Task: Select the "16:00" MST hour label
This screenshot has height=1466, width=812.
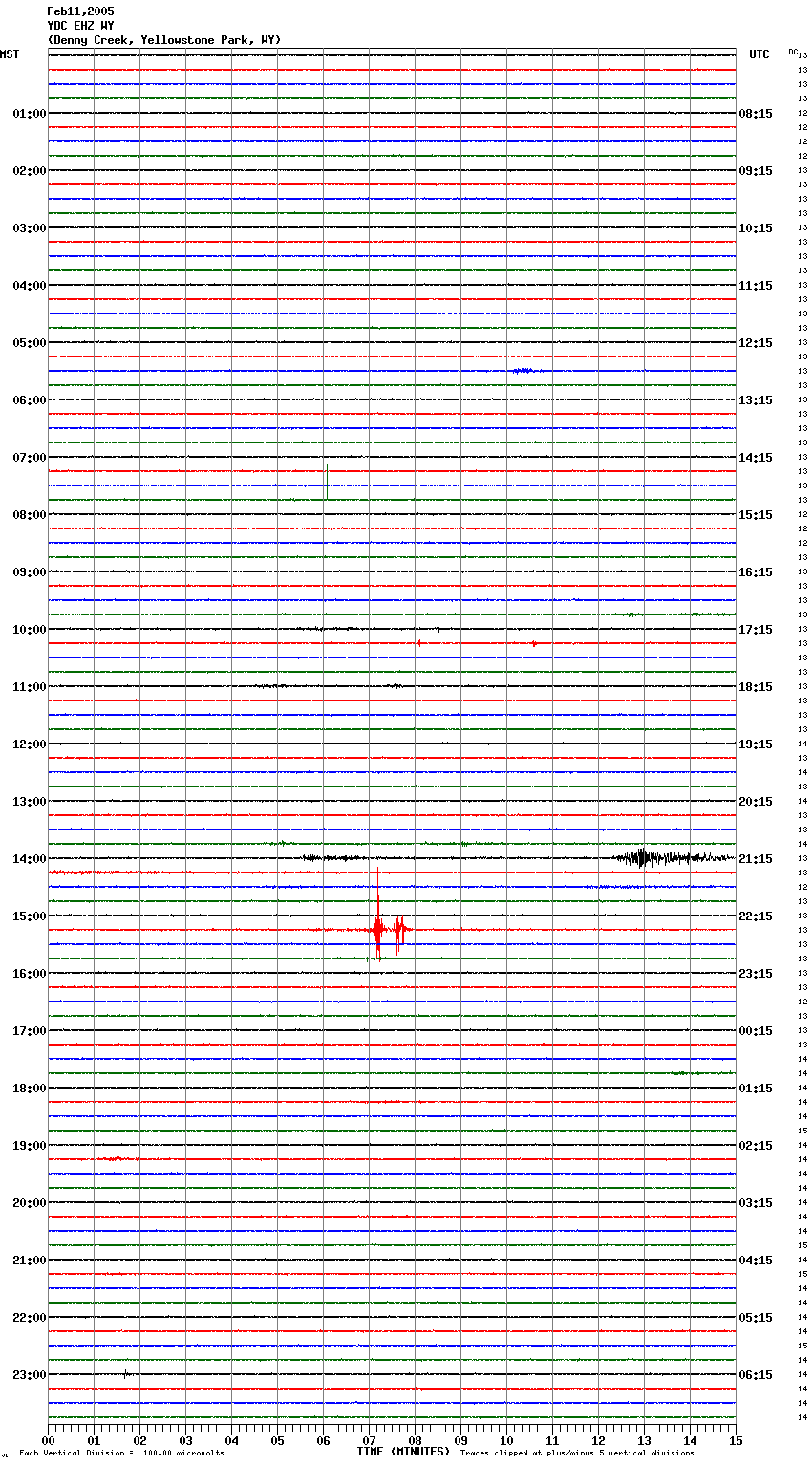Action: tap(29, 974)
